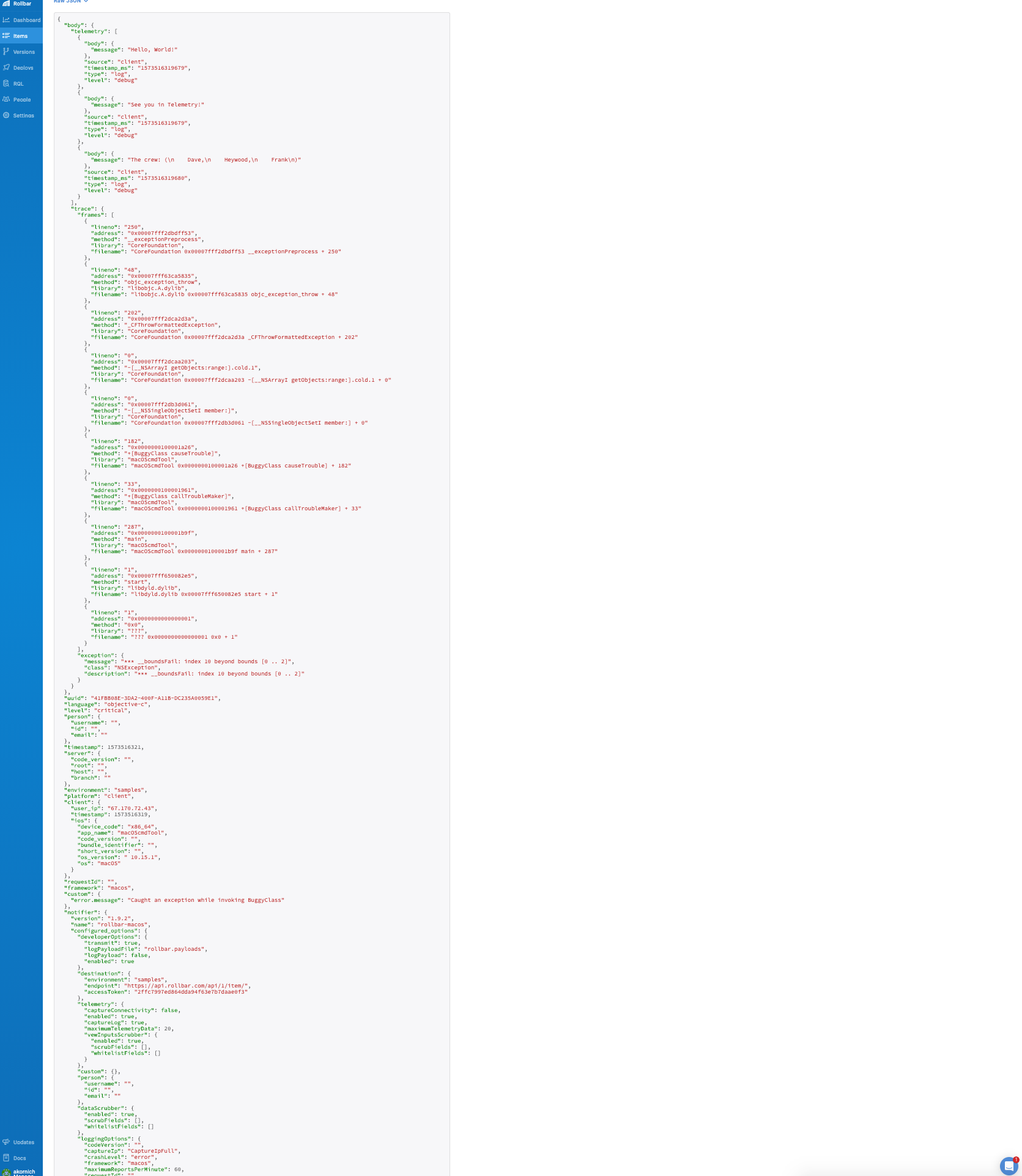
Task: Select the Dashboard chart icon
Action: click(6, 20)
